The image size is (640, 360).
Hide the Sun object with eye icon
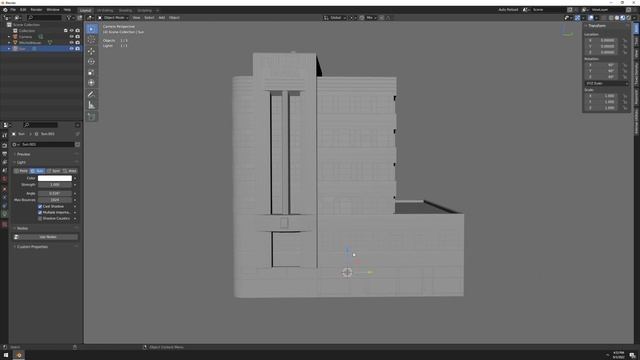[x=71, y=49]
